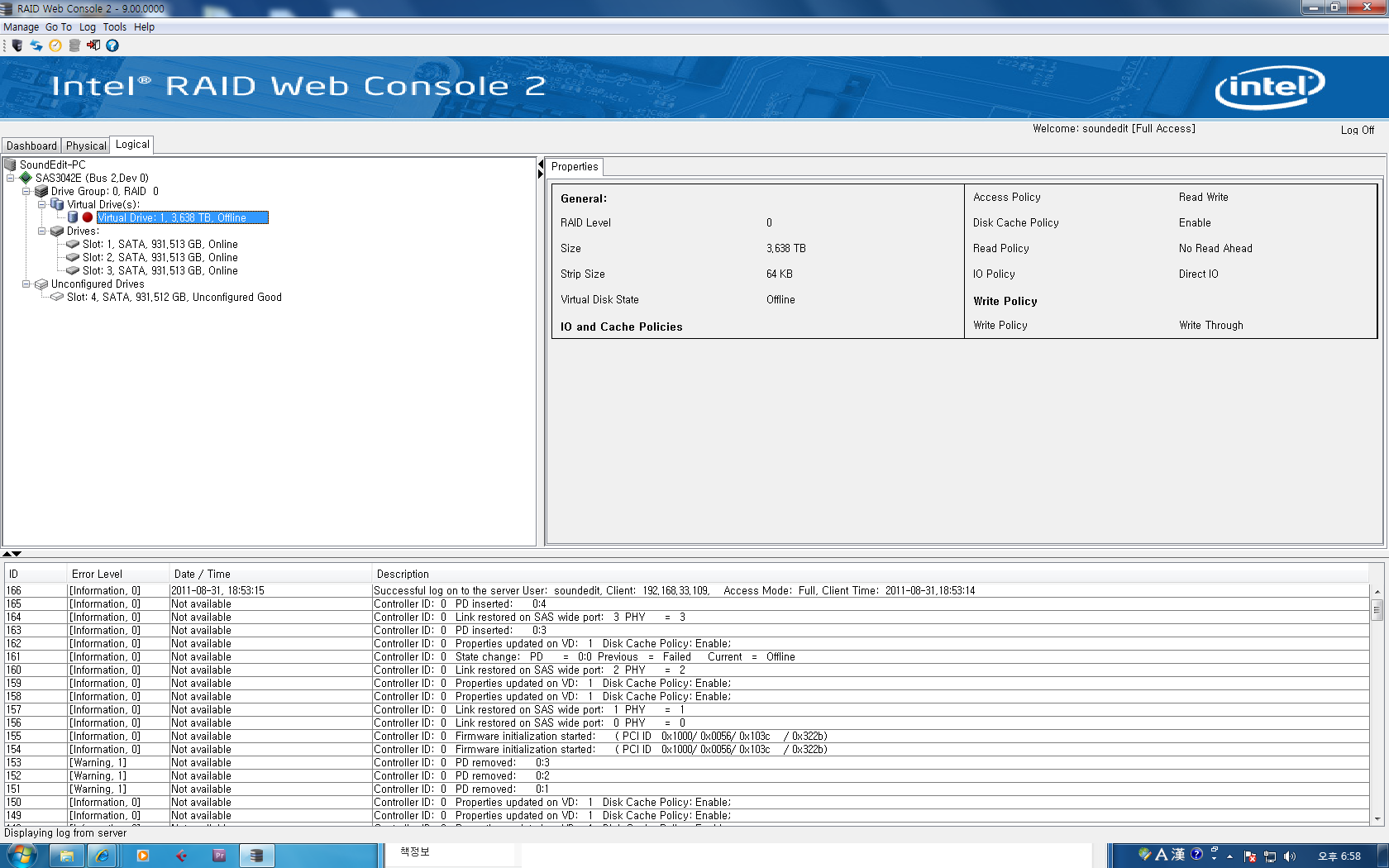Open the media player taskbar icon
1389x868 pixels.
pos(142,856)
